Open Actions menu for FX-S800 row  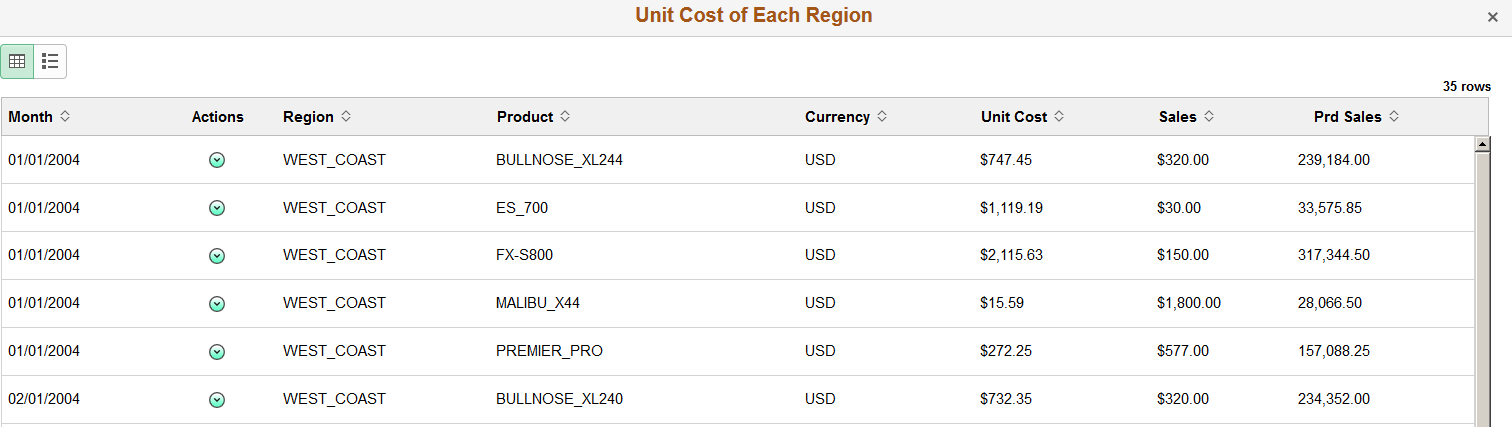(217, 256)
